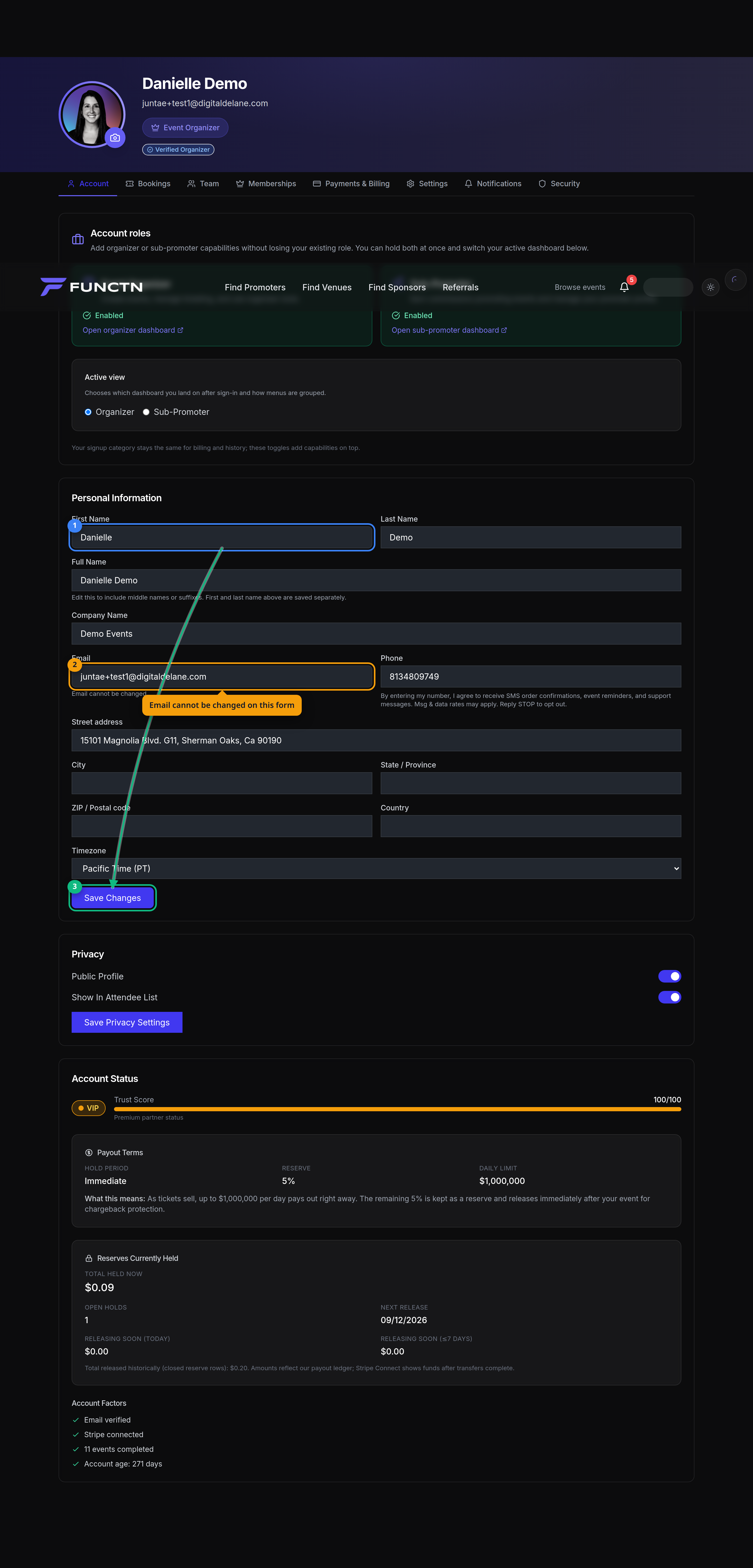
Task: Click external link icon beside sub-promoter dashboard
Action: pos(504,330)
